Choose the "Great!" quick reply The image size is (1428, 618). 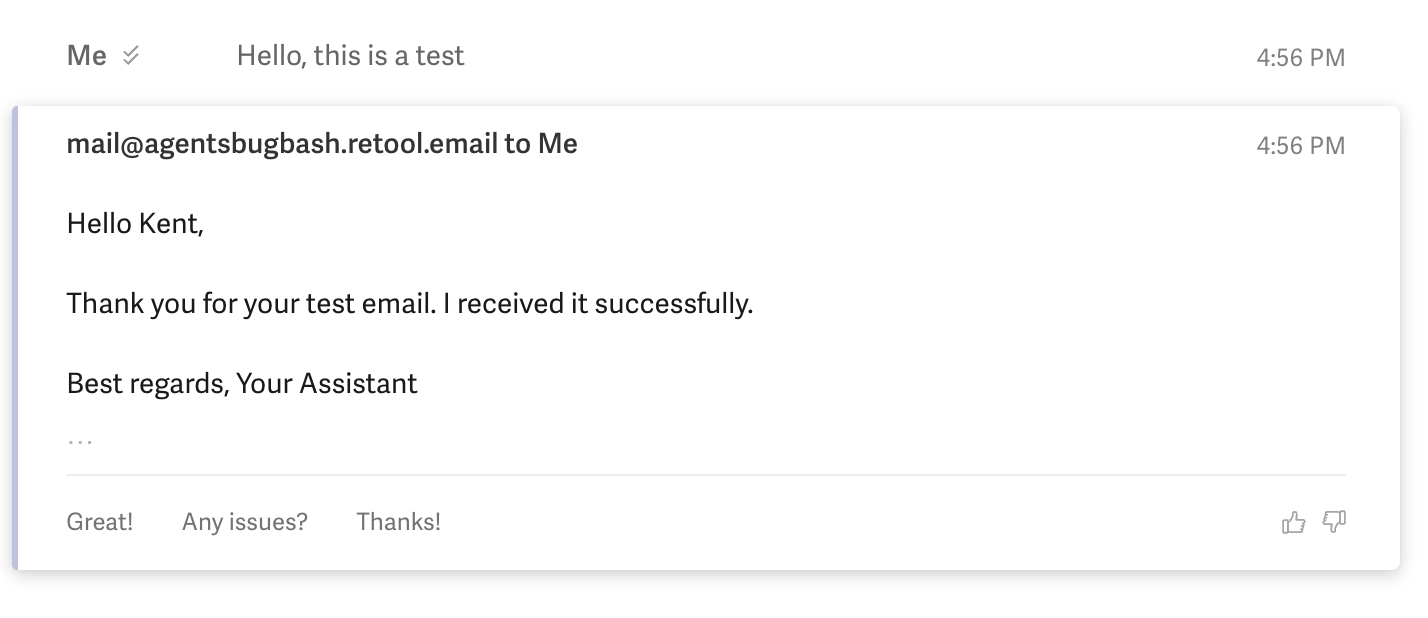[x=100, y=522]
